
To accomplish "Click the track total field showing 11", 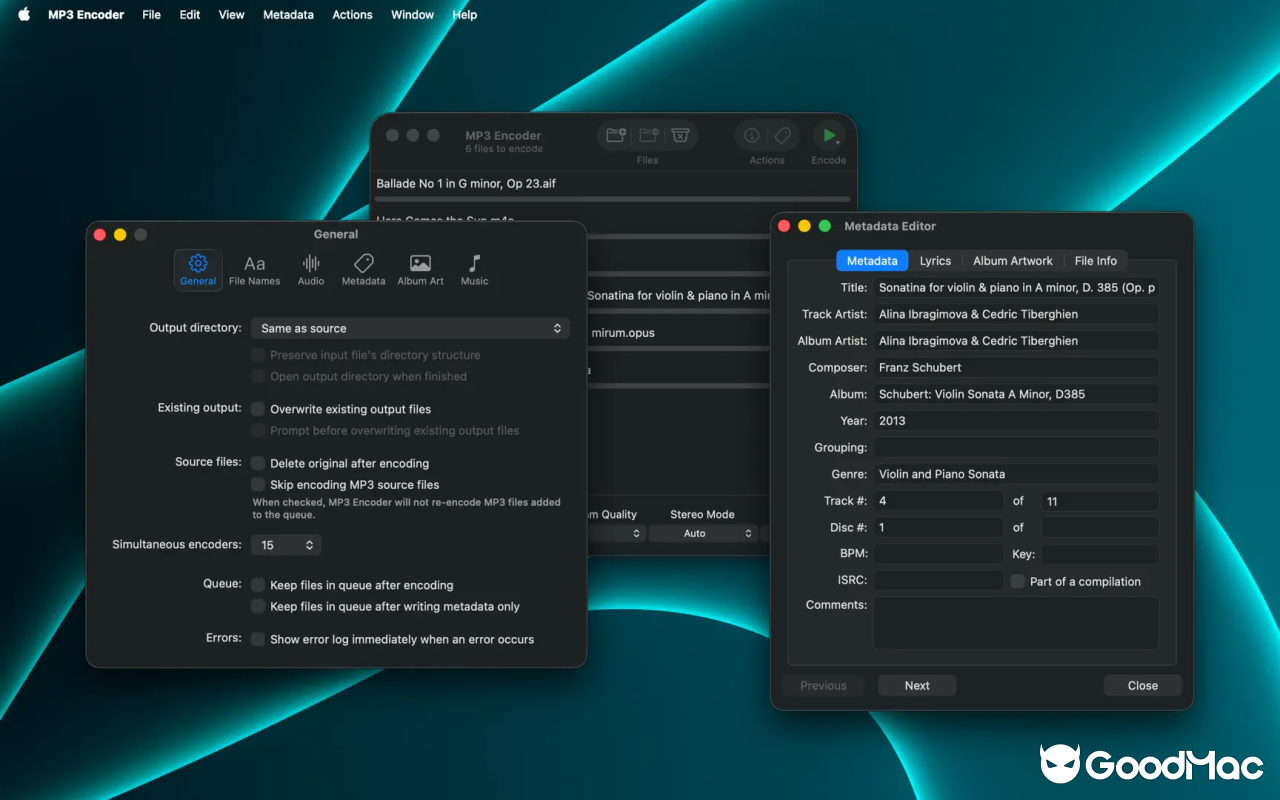I will [x=1100, y=501].
